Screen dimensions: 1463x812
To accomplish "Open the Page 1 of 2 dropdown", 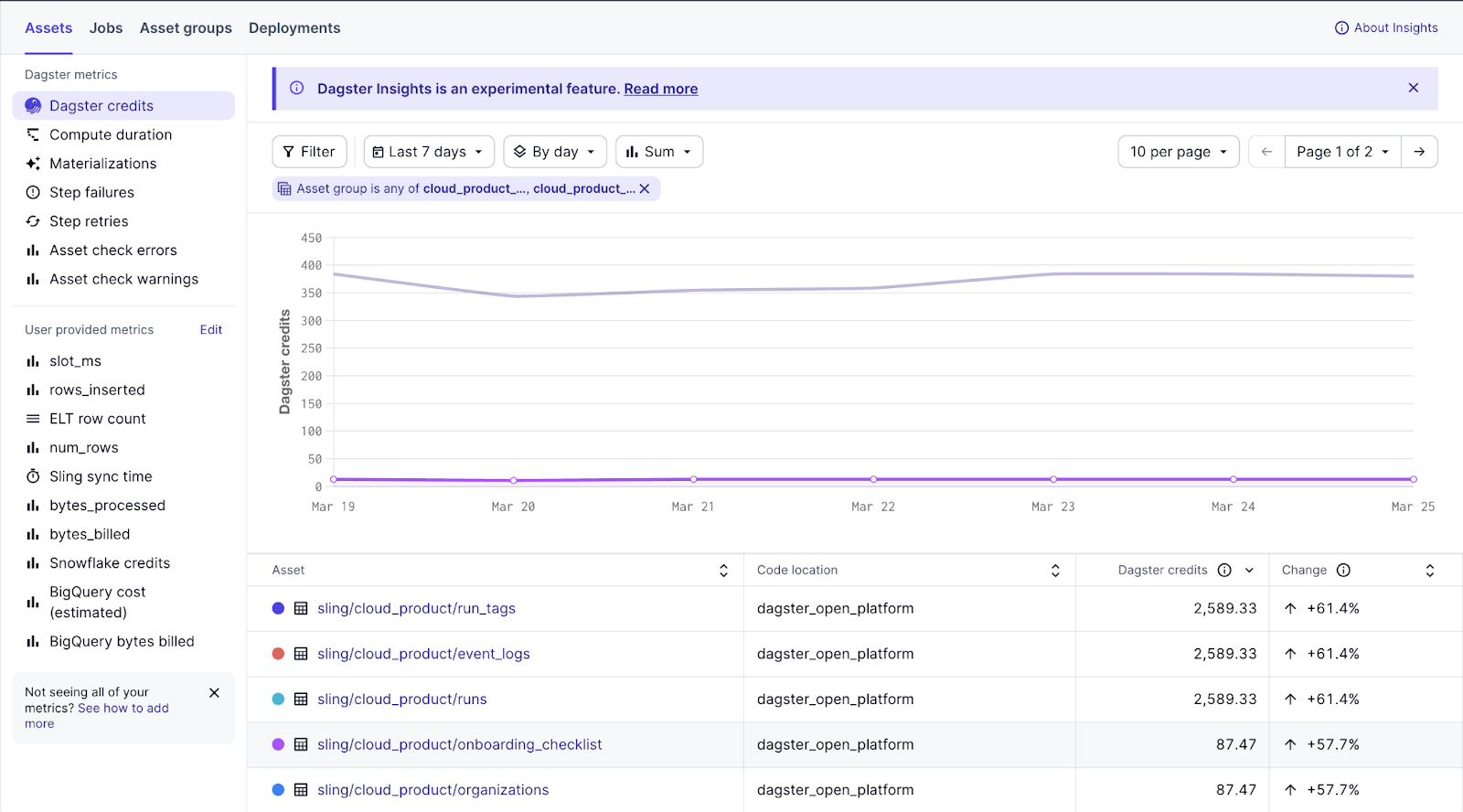I will pos(1343,152).
